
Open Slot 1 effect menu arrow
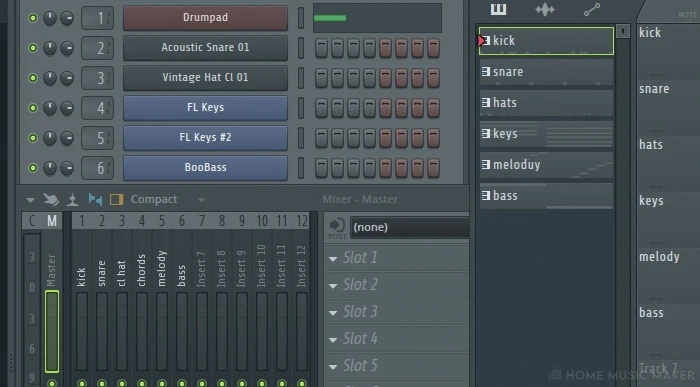[333, 258]
